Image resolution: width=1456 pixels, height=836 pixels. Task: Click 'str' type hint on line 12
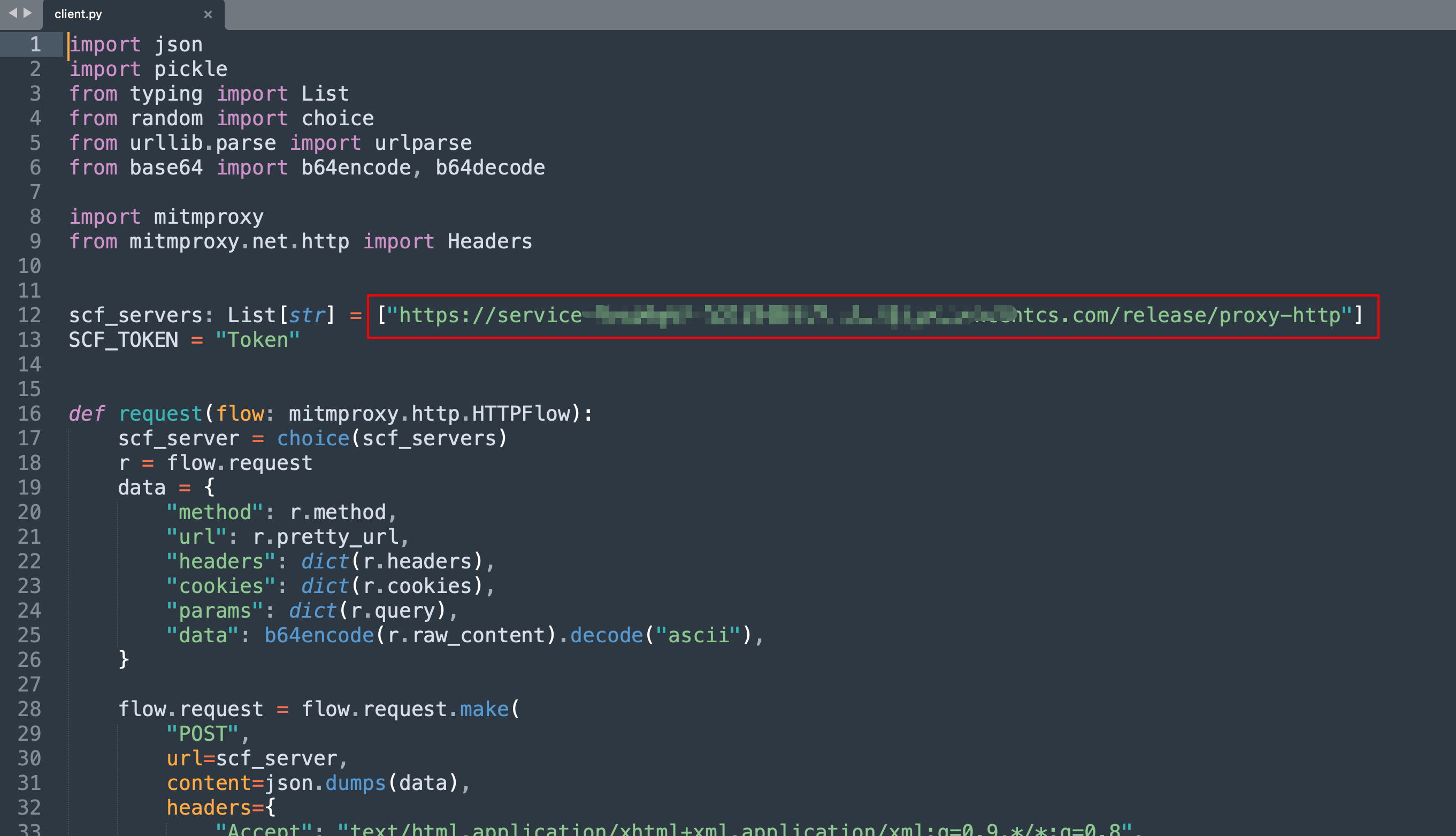coord(307,315)
